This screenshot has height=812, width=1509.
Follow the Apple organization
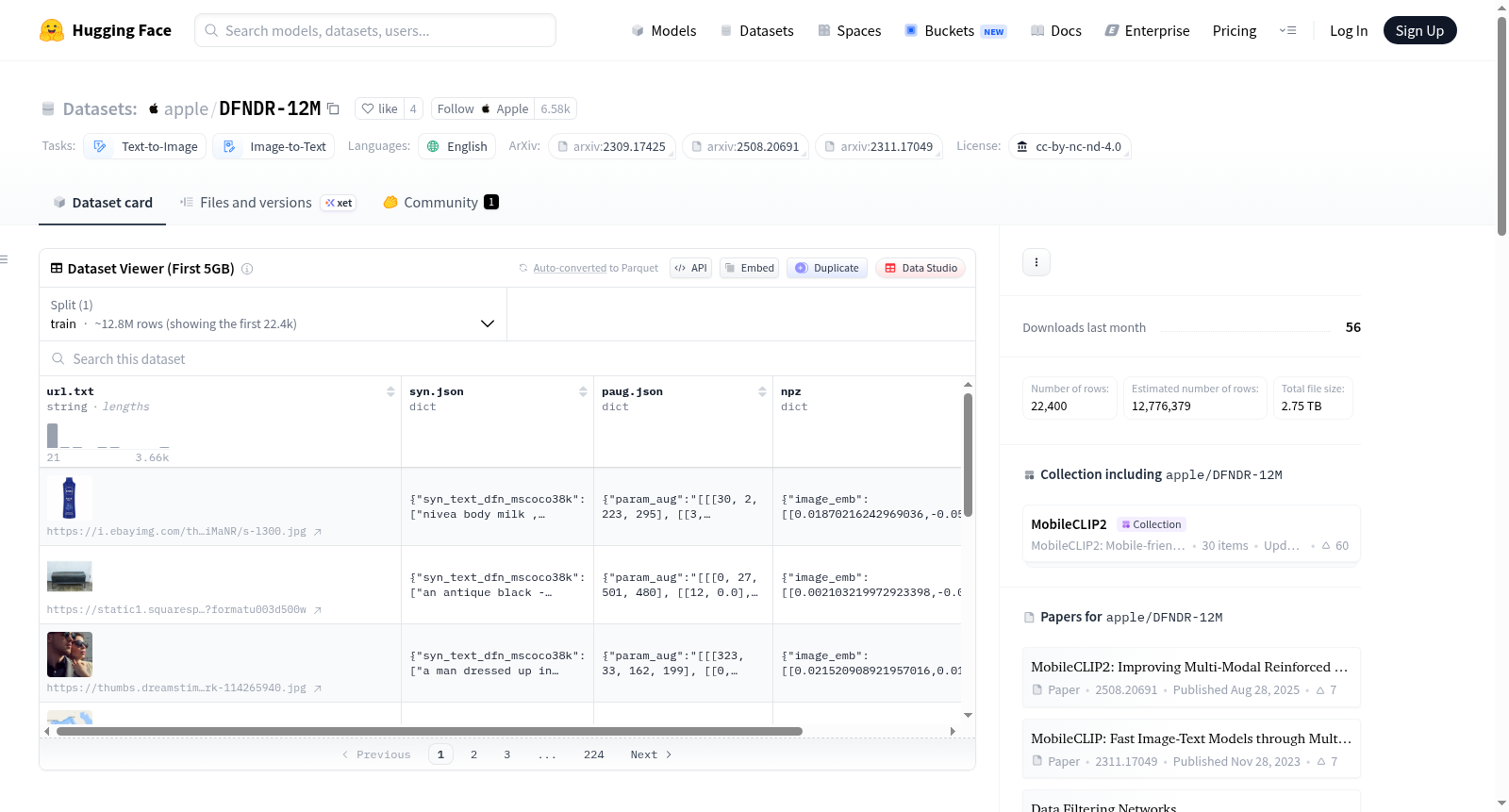tap(483, 108)
